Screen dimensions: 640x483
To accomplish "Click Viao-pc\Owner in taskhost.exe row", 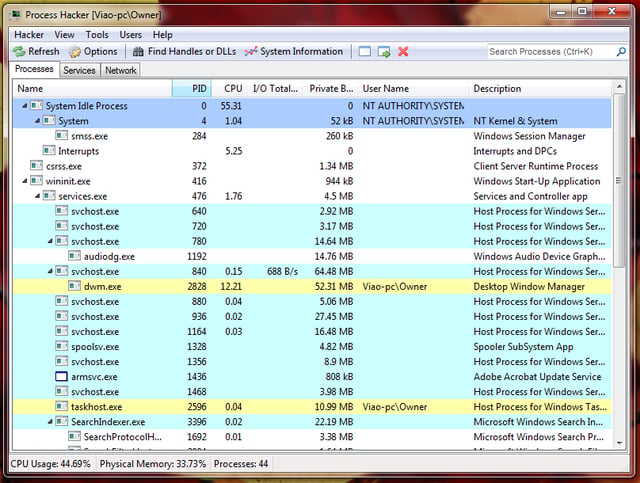I will click(395, 407).
